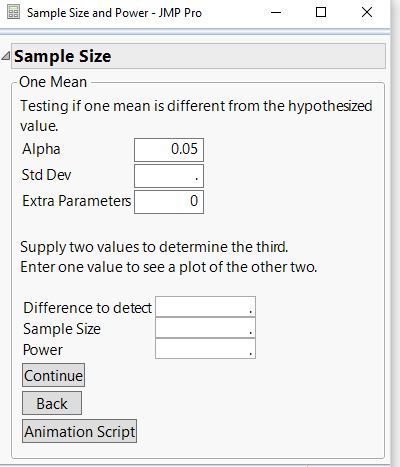Click the window title text
Image resolution: width=400 pixels, height=467 pixels.
pyautogui.click(x=114, y=13)
